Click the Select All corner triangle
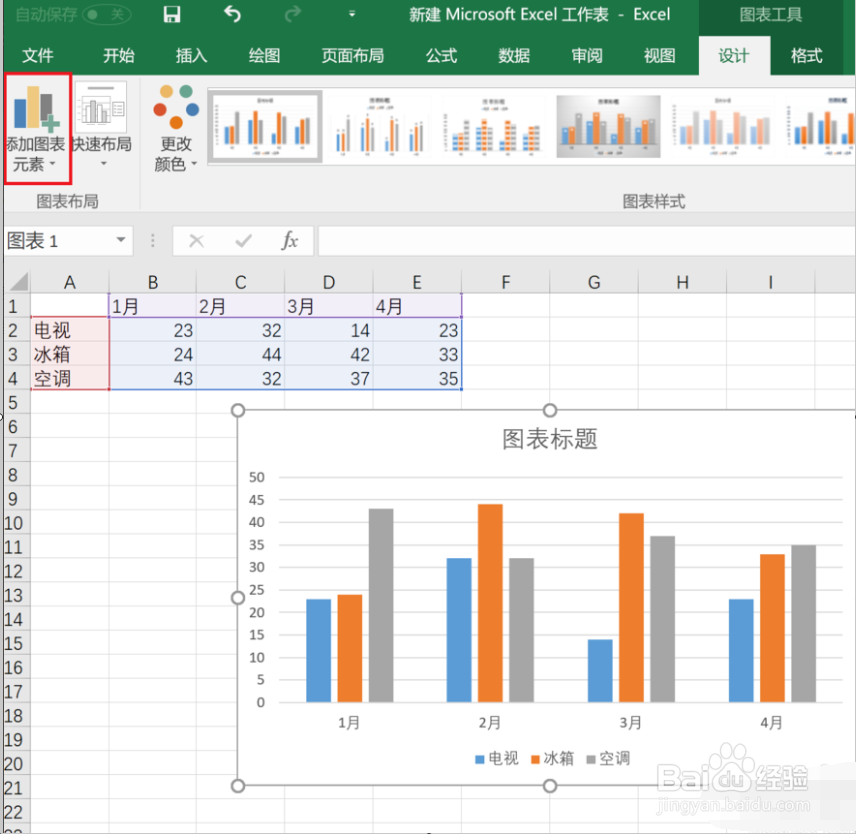856x834 pixels. point(19,282)
